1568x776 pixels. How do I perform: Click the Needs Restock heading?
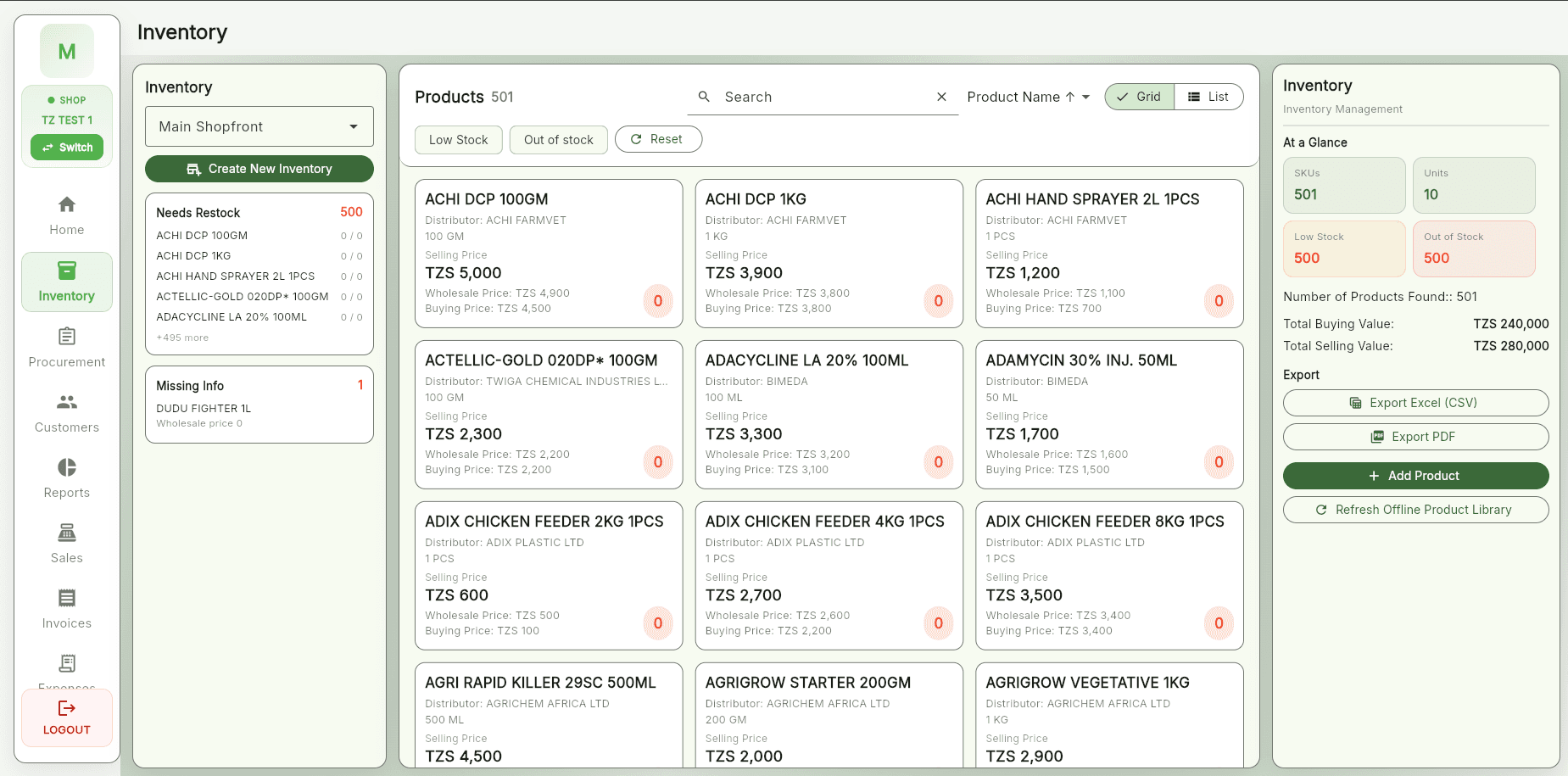(x=198, y=213)
